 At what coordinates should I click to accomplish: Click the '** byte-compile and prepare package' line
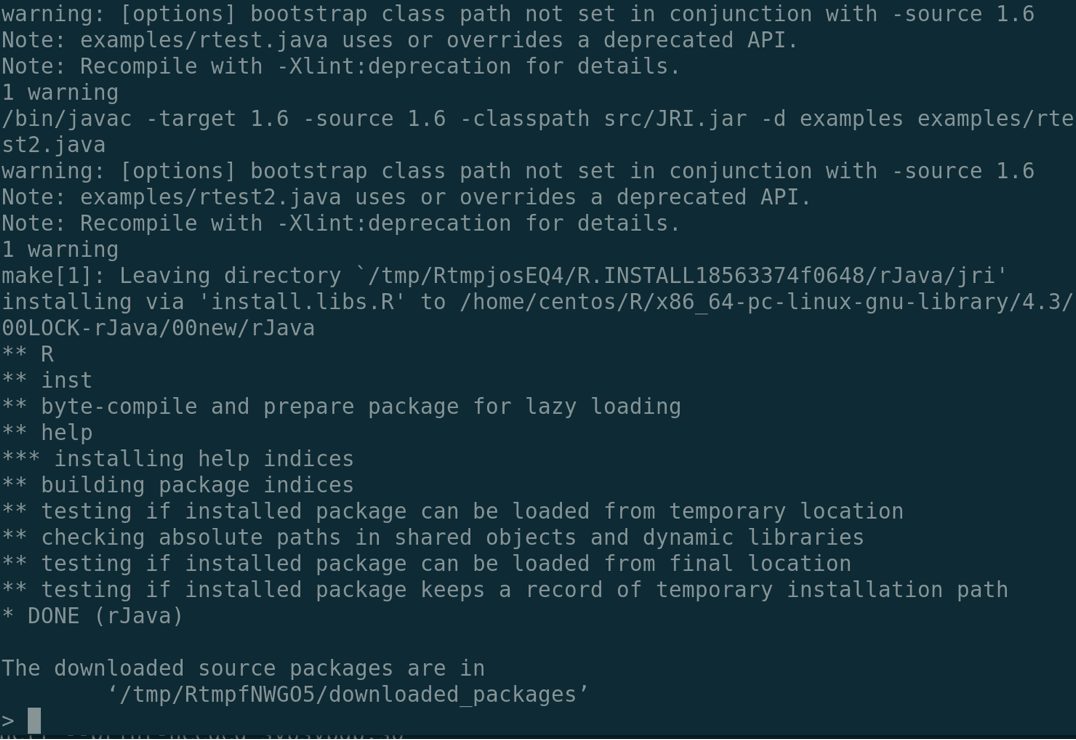click(x=341, y=406)
